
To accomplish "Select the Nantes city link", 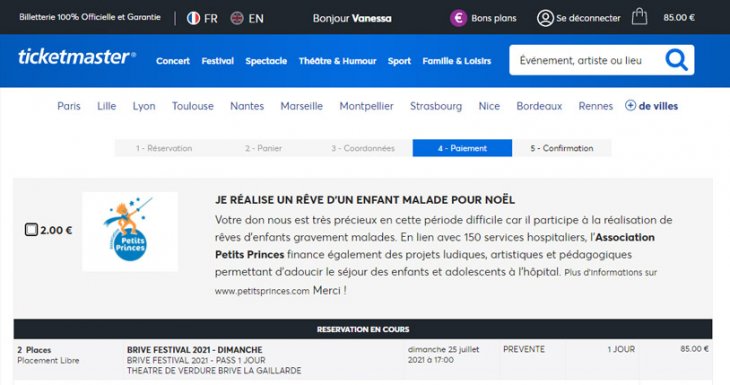I will pyautogui.click(x=247, y=106).
